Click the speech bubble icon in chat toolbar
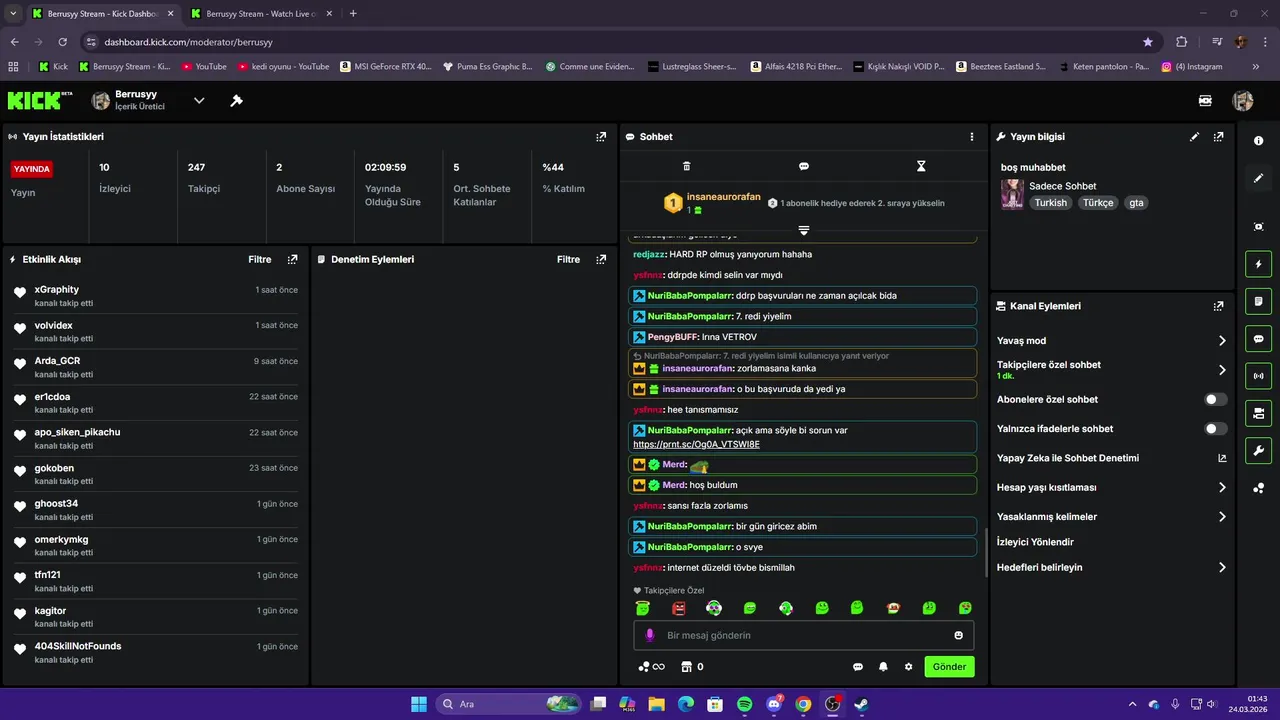Screen dimensions: 1280x720 804,166
